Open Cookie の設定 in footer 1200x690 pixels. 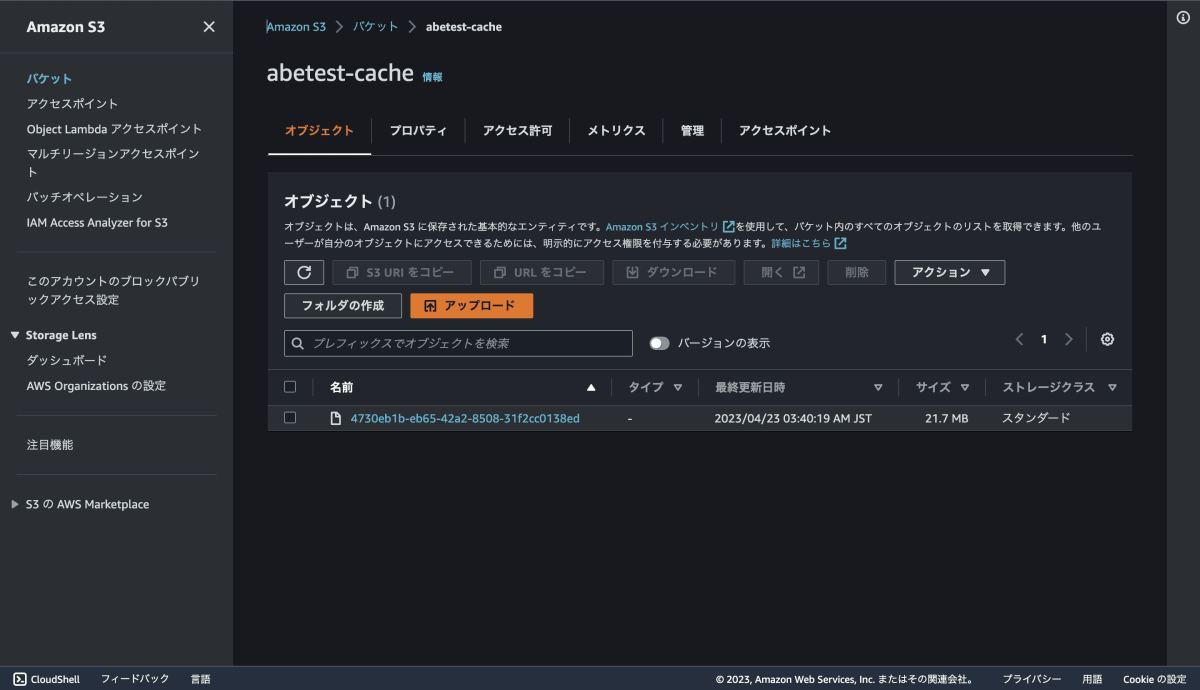(x=1154, y=679)
